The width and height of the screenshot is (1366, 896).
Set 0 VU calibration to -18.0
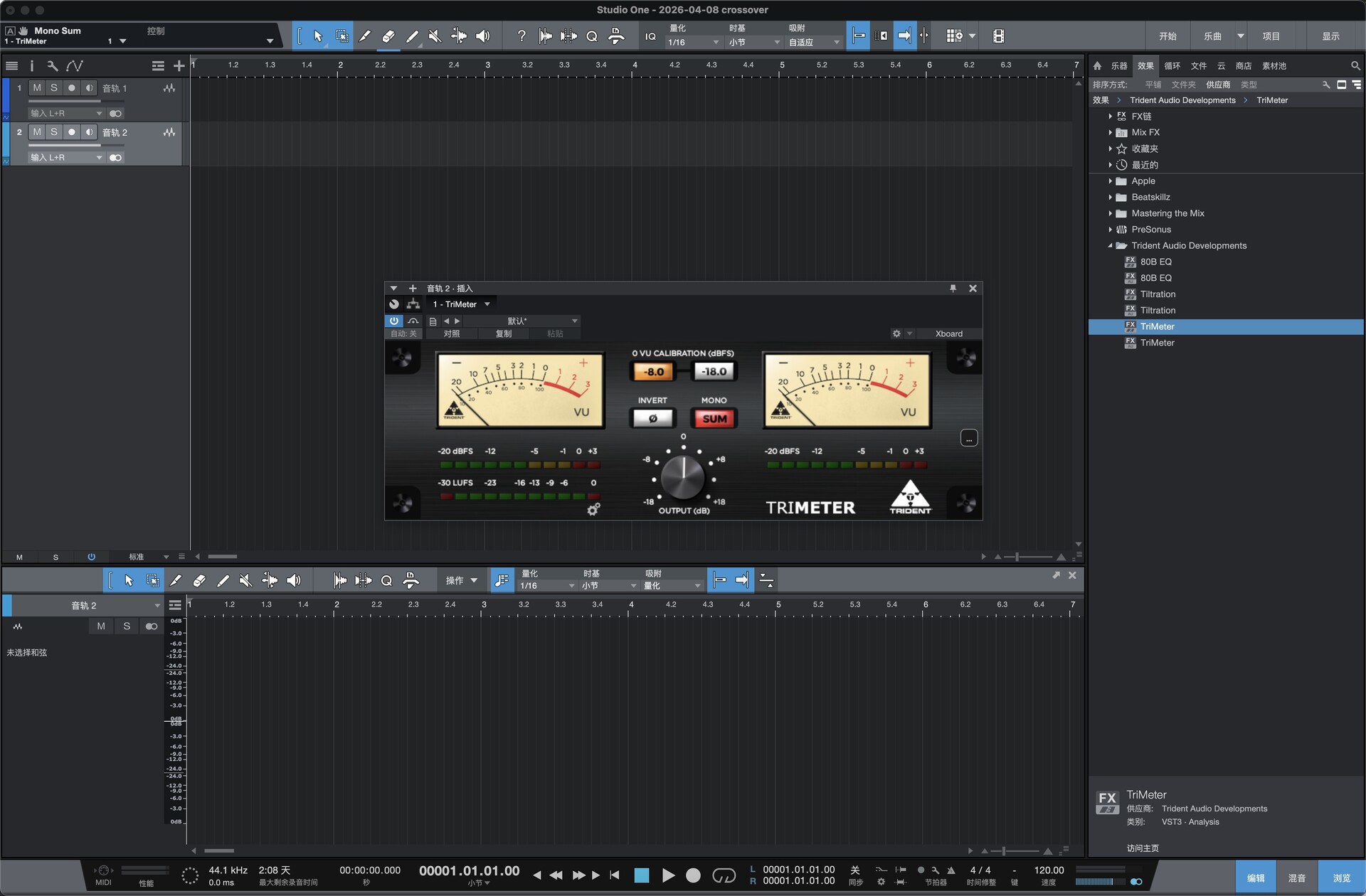coord(714,371)
